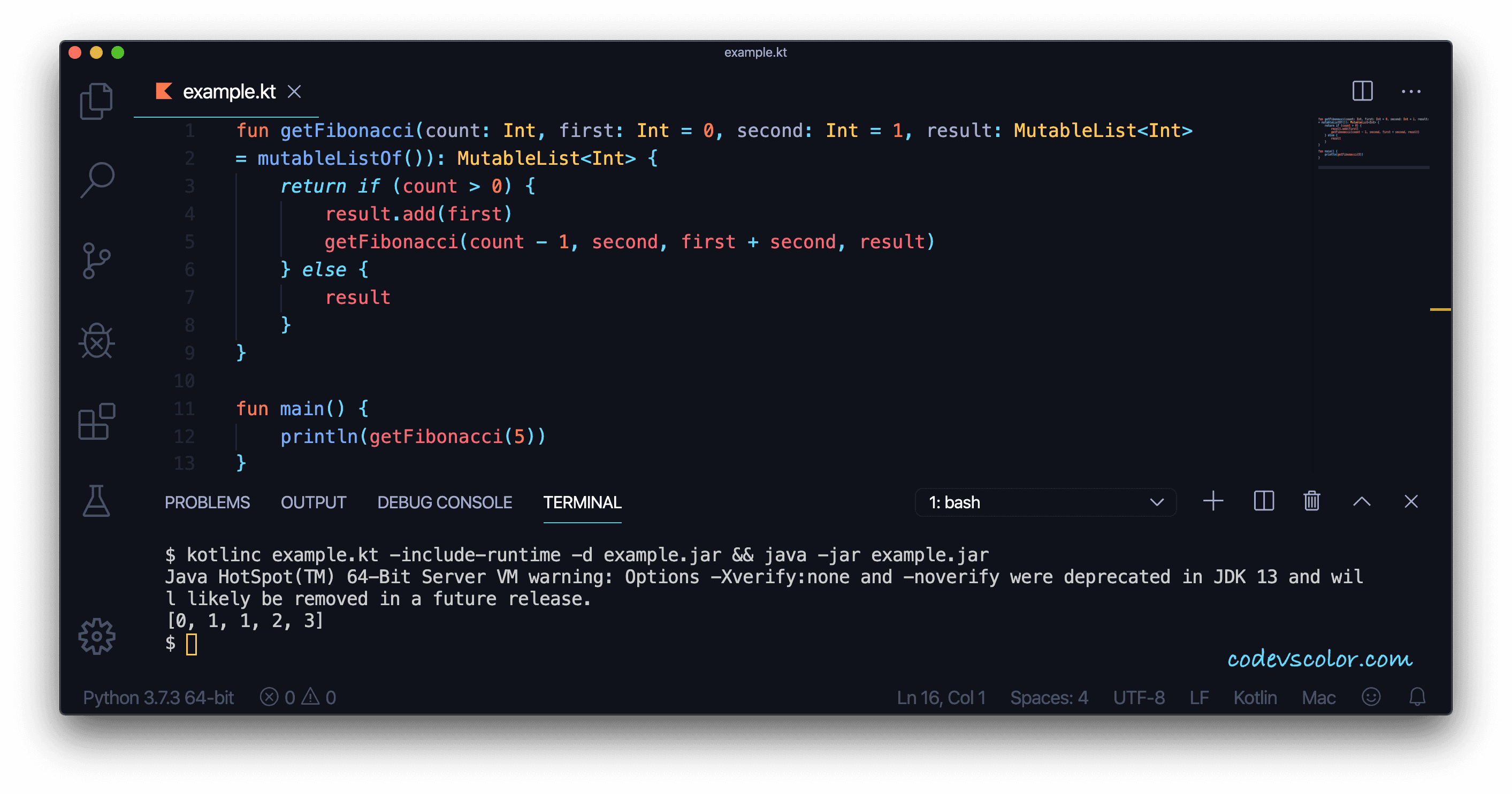Open the Debug view with bug icon
Viewport: 1512px width, 794px height.
click(x=96, y=341)
